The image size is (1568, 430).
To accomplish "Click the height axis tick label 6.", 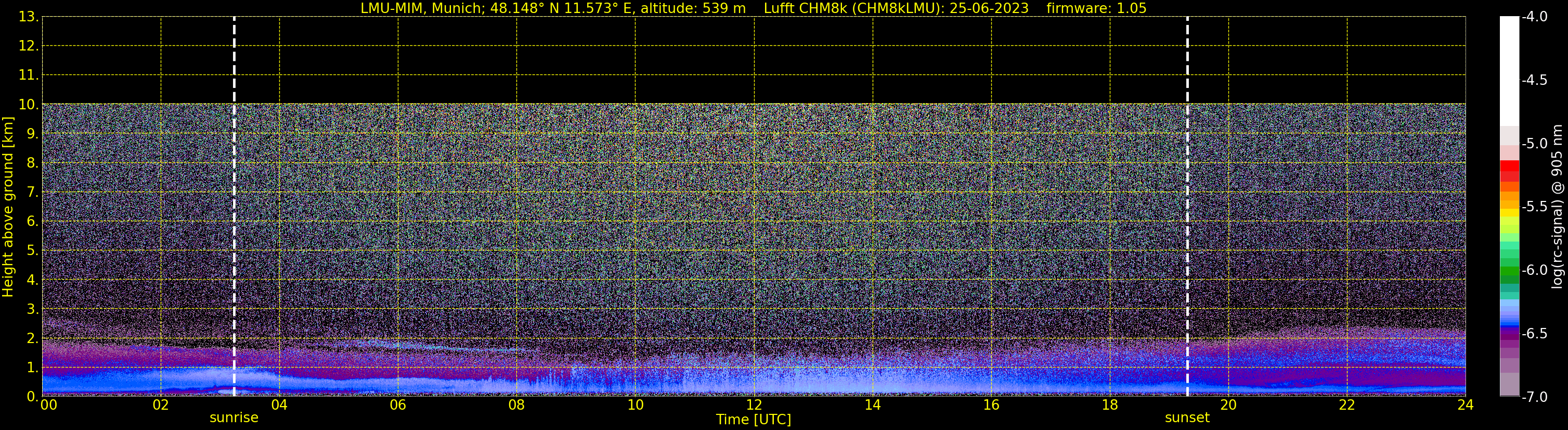I will point(32,222).
